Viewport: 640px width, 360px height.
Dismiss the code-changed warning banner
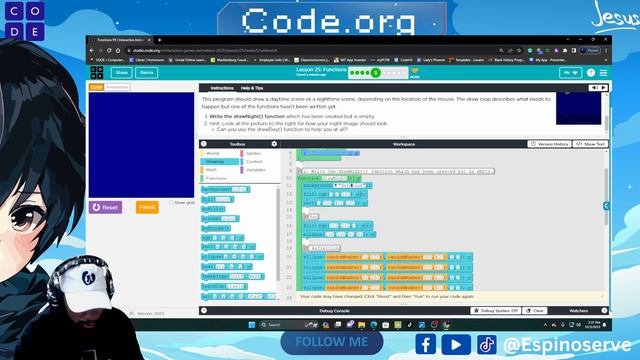coord(602,296)
